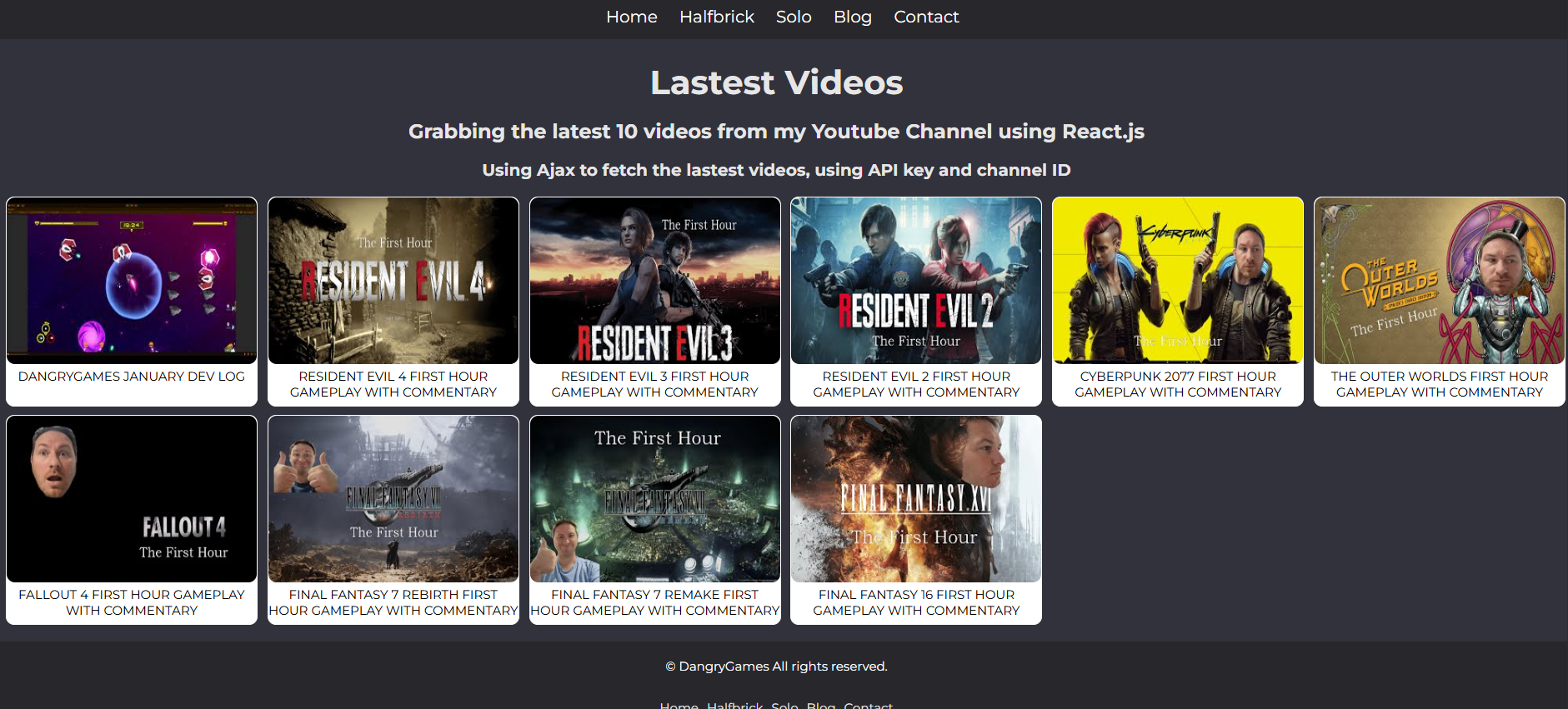1568x709 pixels.
Task: Click the Cyberpunk 2077 First Hour title text
Action: 1178,384
